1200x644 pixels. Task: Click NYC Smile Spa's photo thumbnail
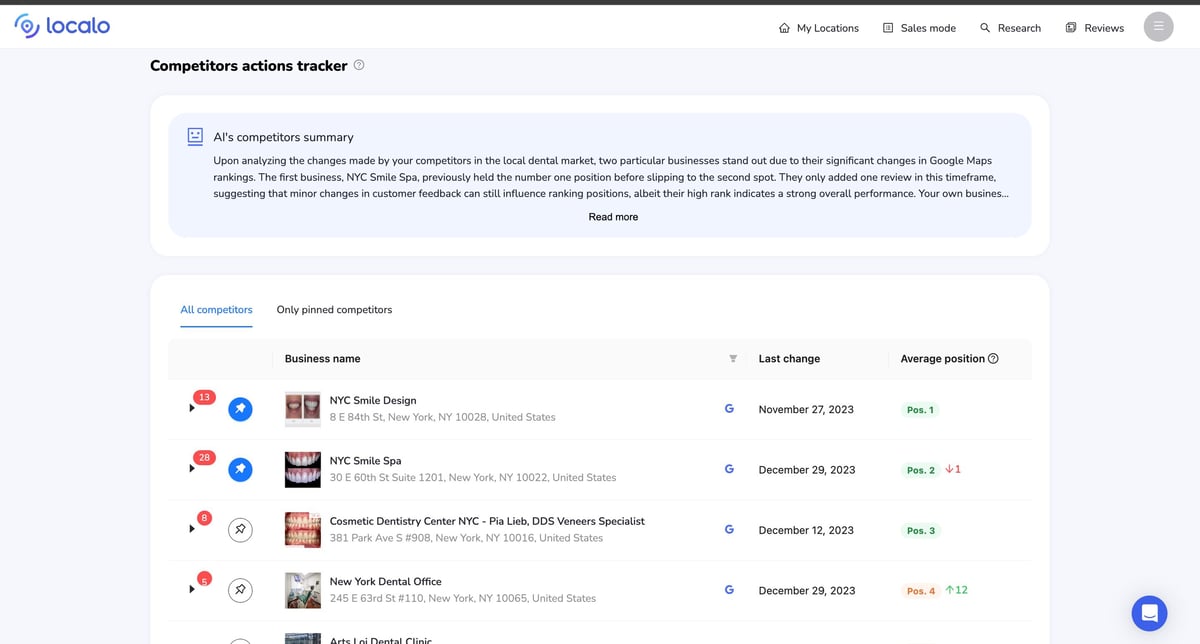(302, 469)
